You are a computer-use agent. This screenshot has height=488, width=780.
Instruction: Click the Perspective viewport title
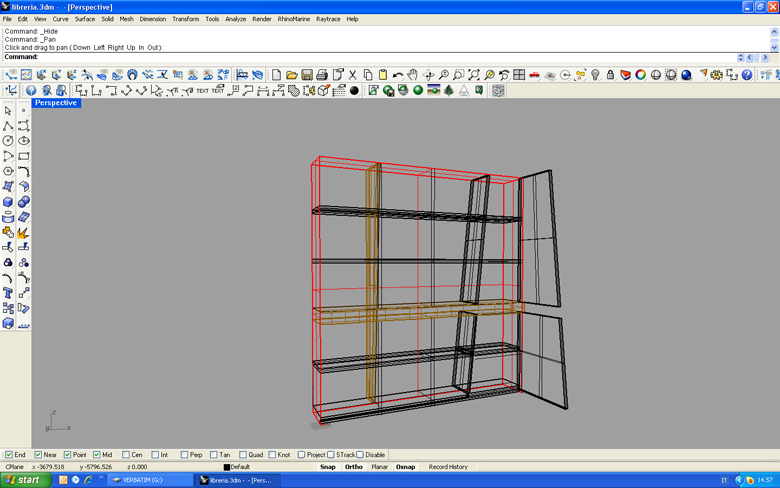click(56, 103)
